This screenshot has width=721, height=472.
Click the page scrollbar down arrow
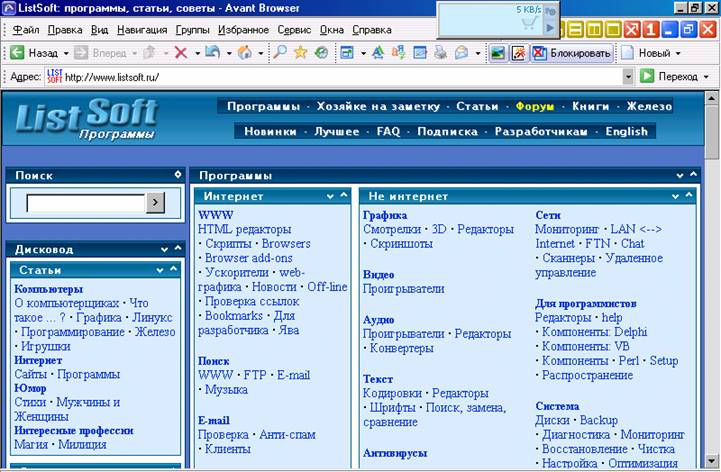point(711,460)
